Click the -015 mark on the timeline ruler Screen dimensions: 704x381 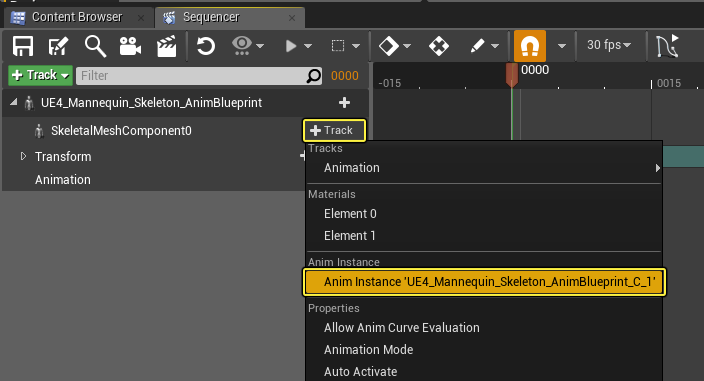pos(390,83)
